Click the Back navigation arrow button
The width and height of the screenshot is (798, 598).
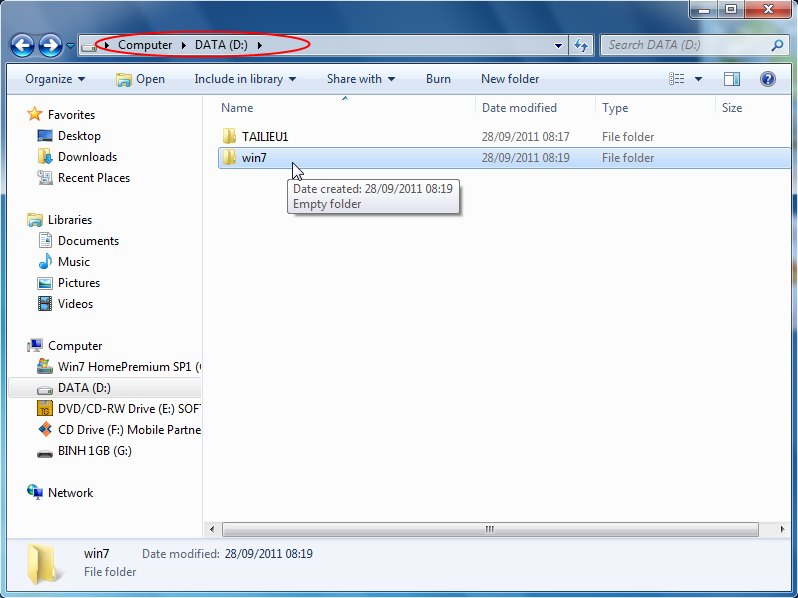tap(23, 45)
